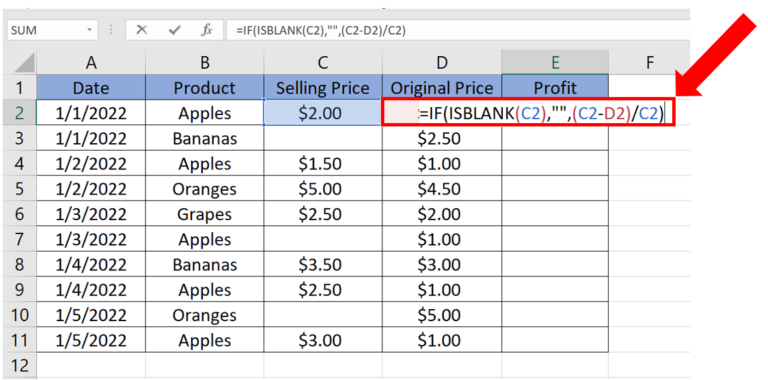Expand the Name Box dropdown arrow
The width and height of the screenshot is (768, 380).
point(89,30)
